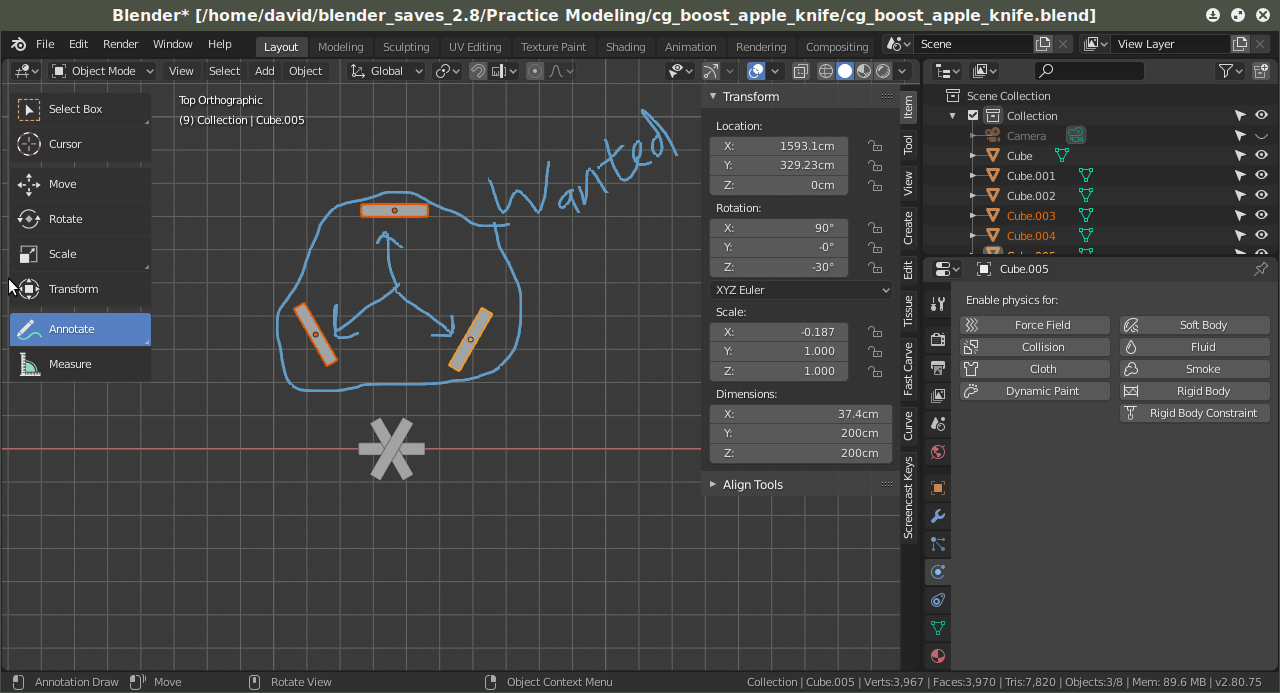Uncheck the Collection checkbox
The width and height of the screenshot is (1280, 693).
(972, 115)
